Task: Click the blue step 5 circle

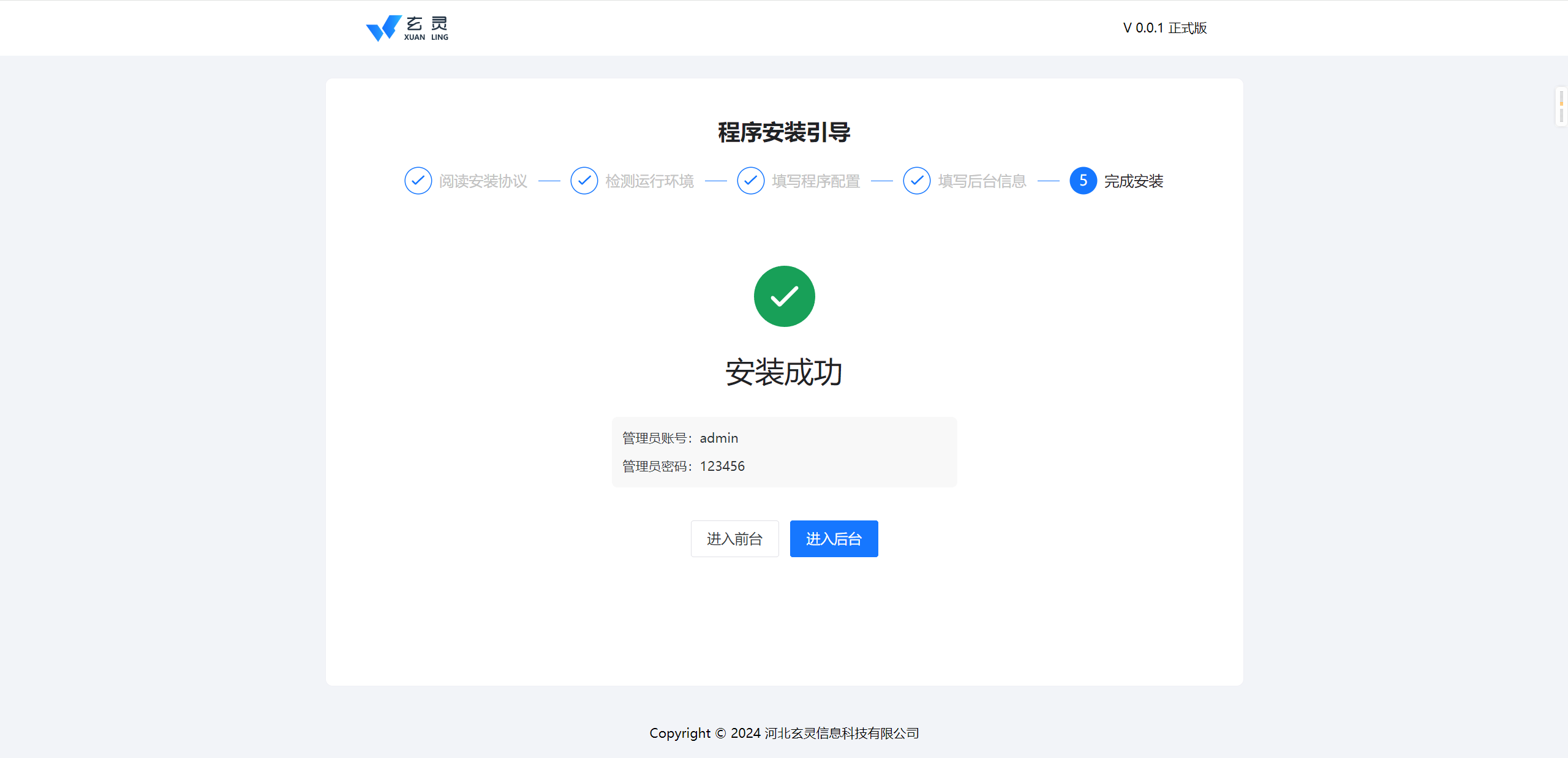Action: pyautogui.click(x=1083, y=181)
